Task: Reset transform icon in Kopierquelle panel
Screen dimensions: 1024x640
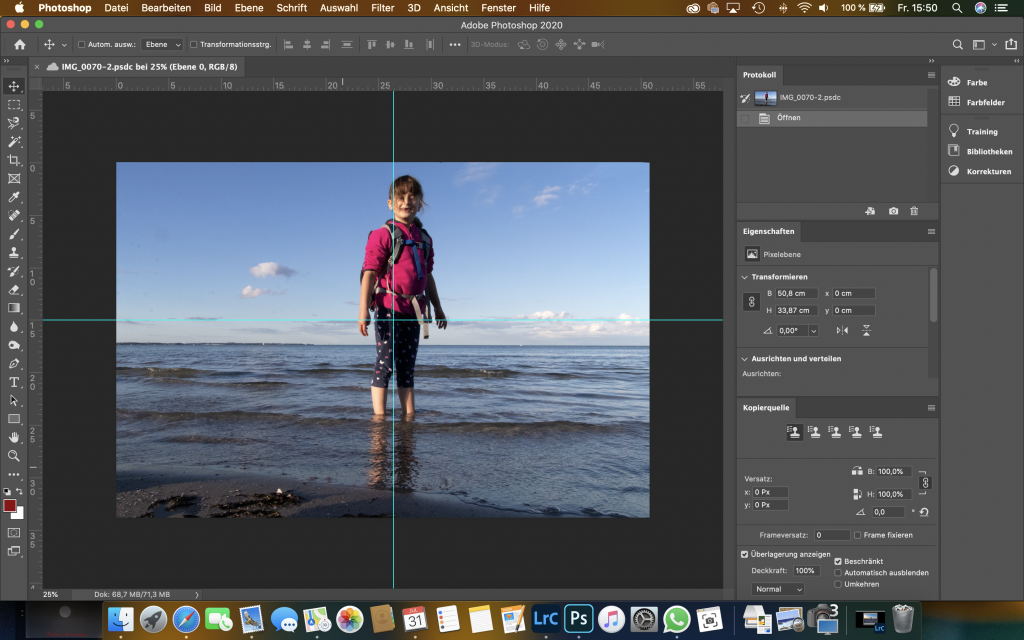Action: [923, 511]
